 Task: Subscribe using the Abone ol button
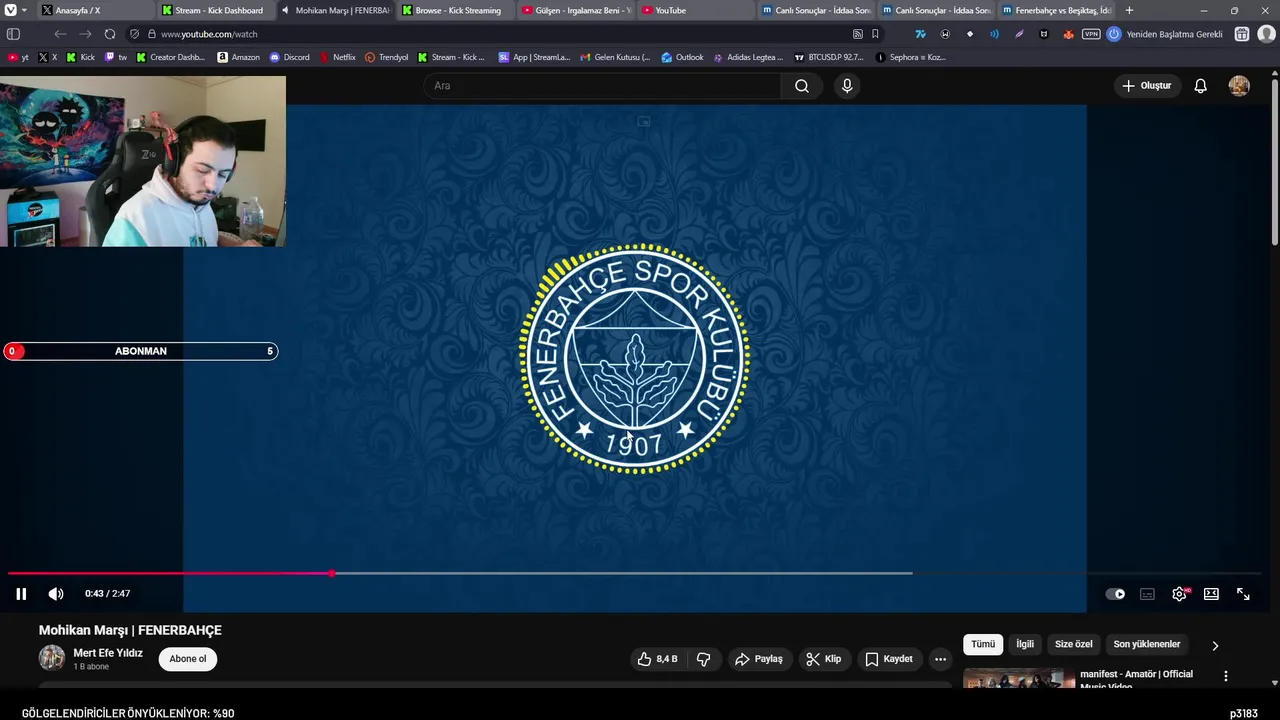[188, 659]
